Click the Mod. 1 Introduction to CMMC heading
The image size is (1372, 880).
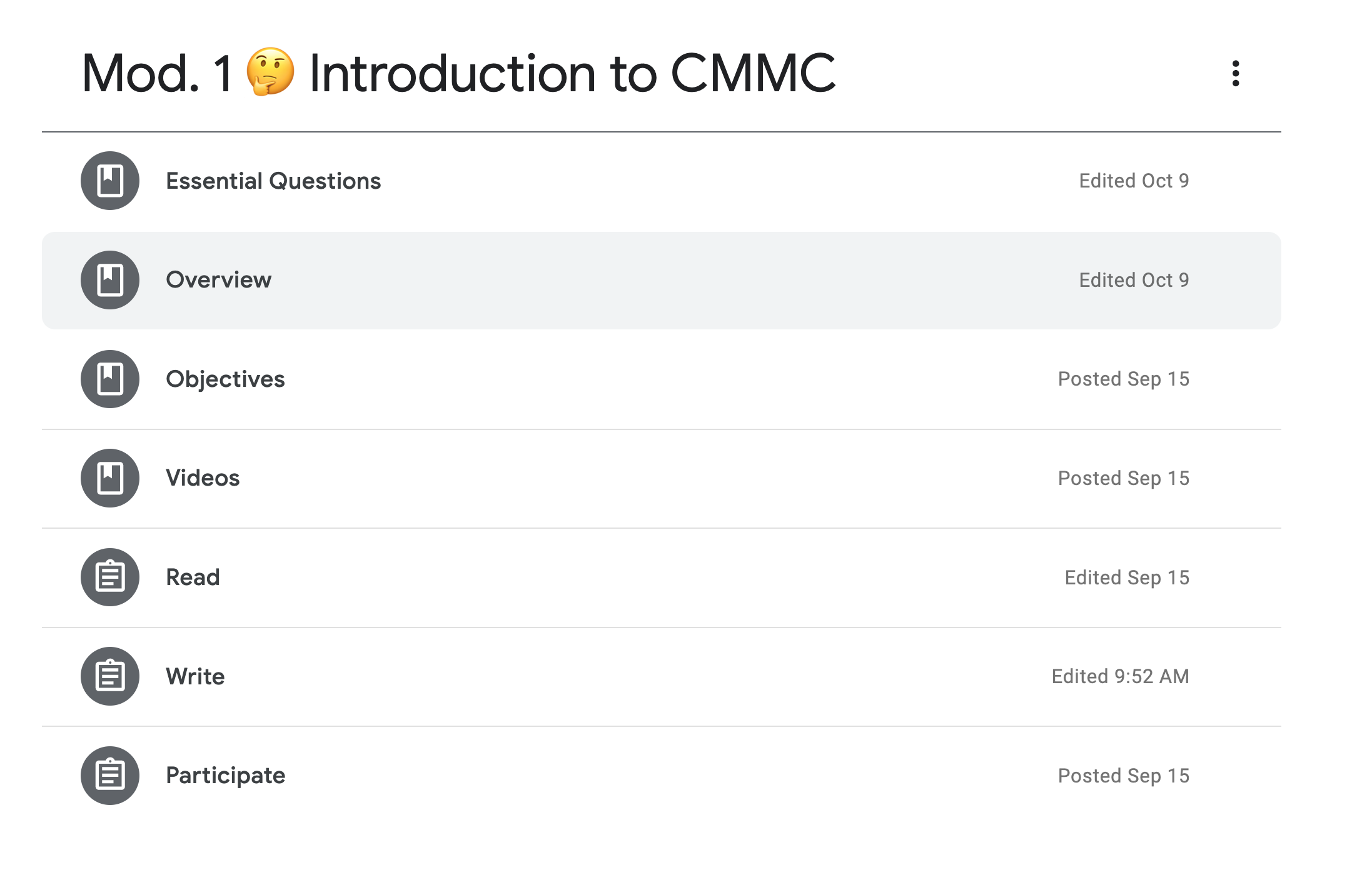coord(458,73)
